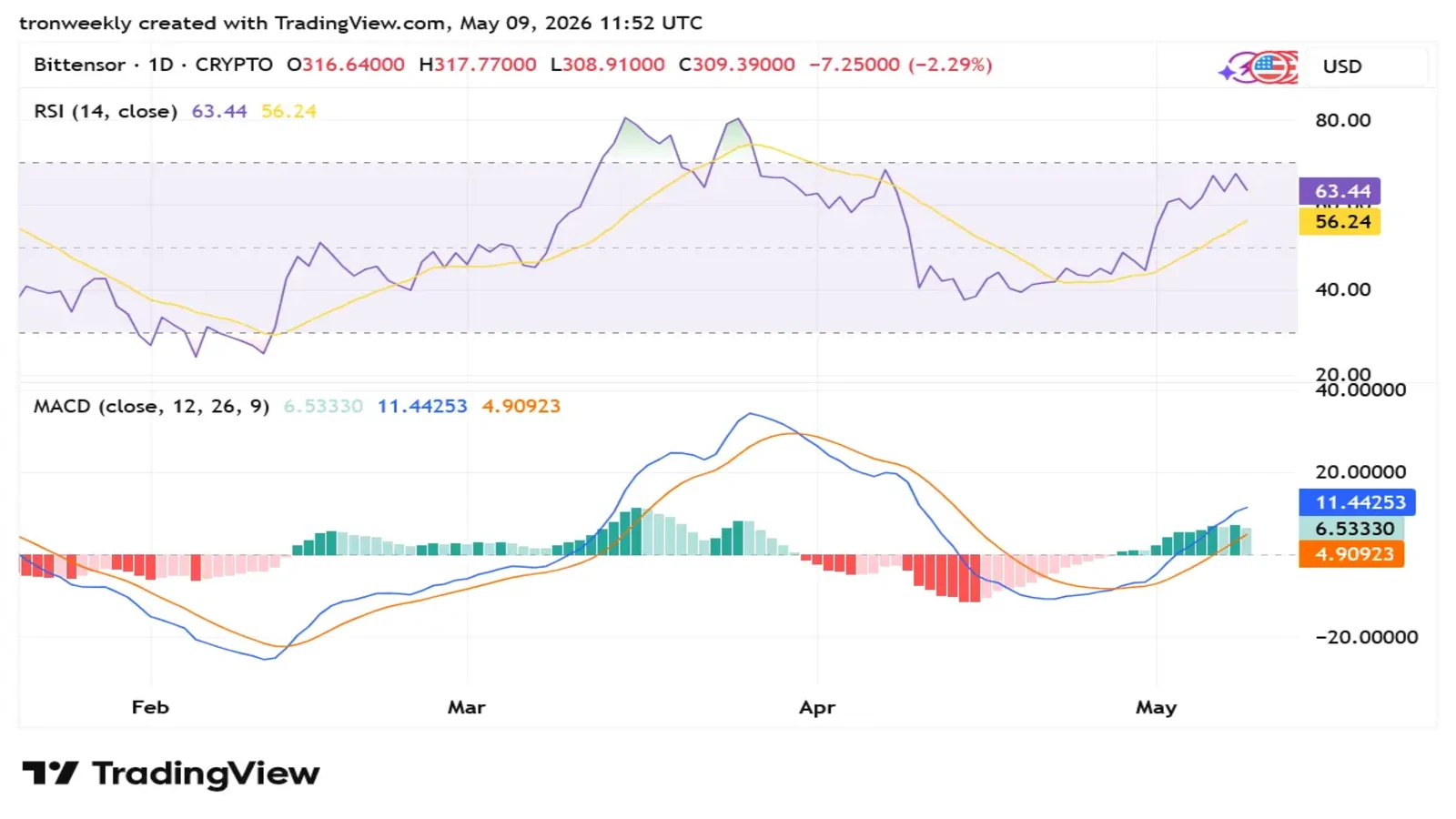Click the yellow 56.24 price-axis tag
This screenshot has width=1456, height=819.
1340,222
